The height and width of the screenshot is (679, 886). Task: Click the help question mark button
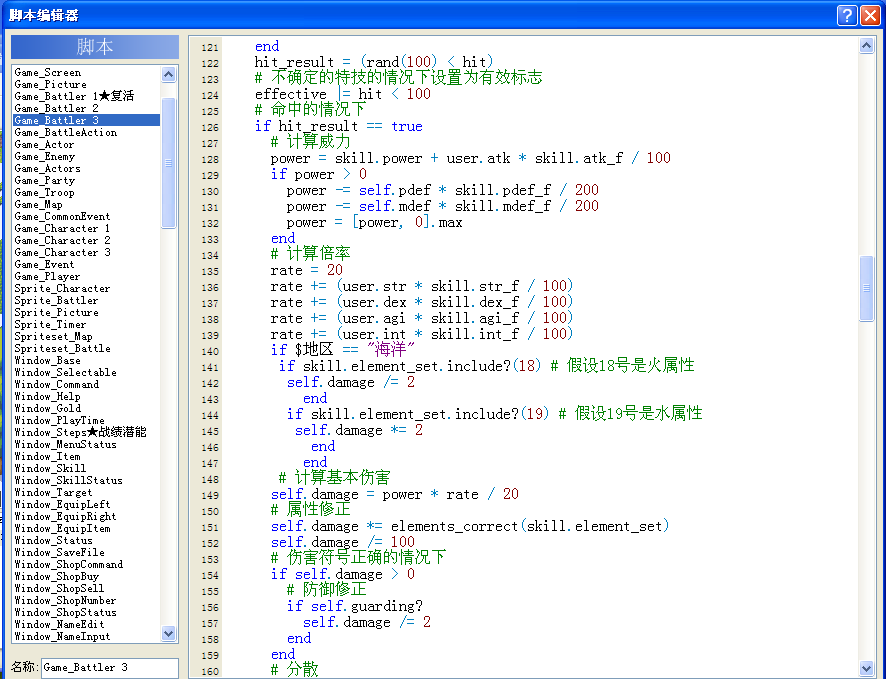(847, 15)
